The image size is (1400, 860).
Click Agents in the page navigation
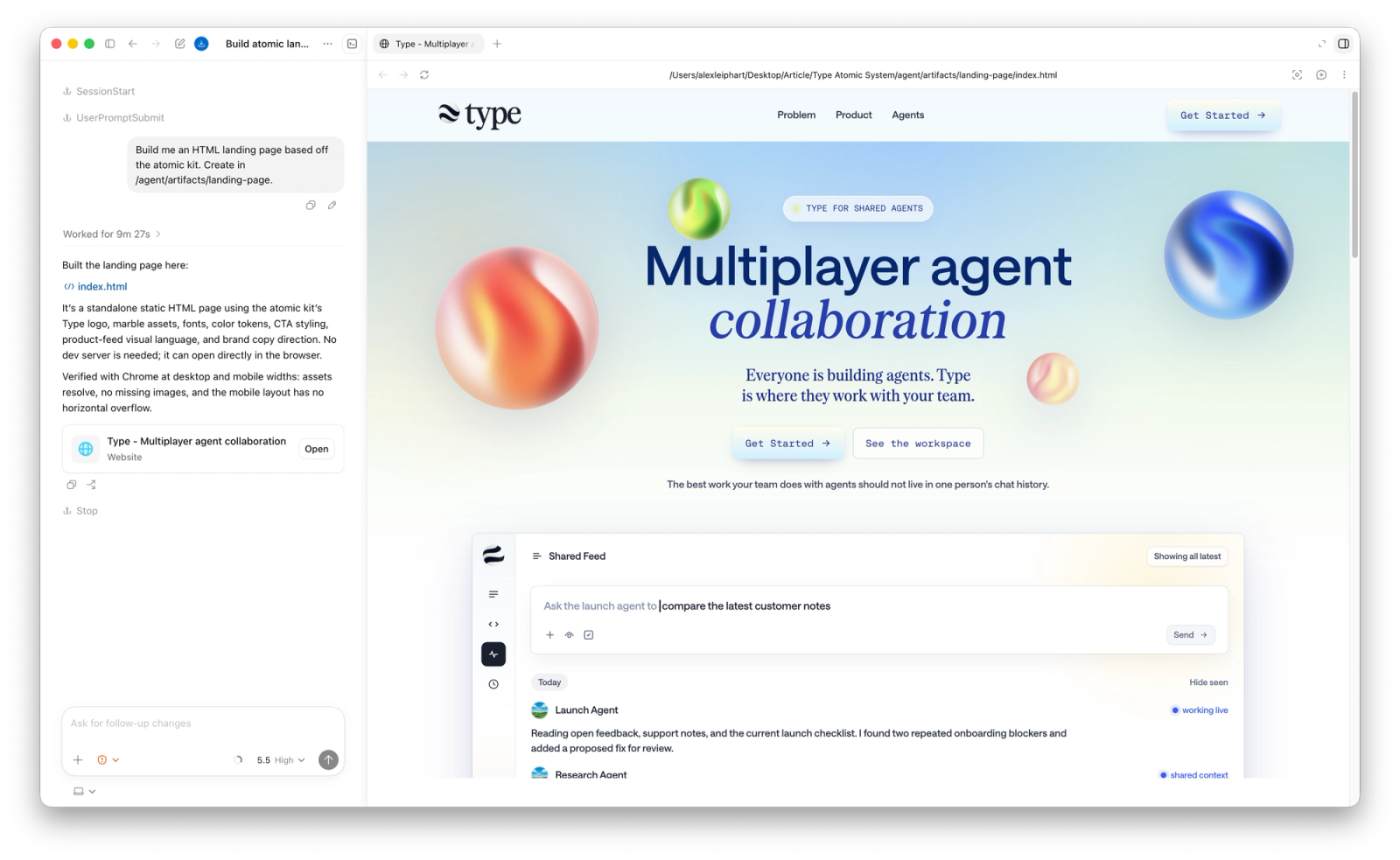coord(908,115)
